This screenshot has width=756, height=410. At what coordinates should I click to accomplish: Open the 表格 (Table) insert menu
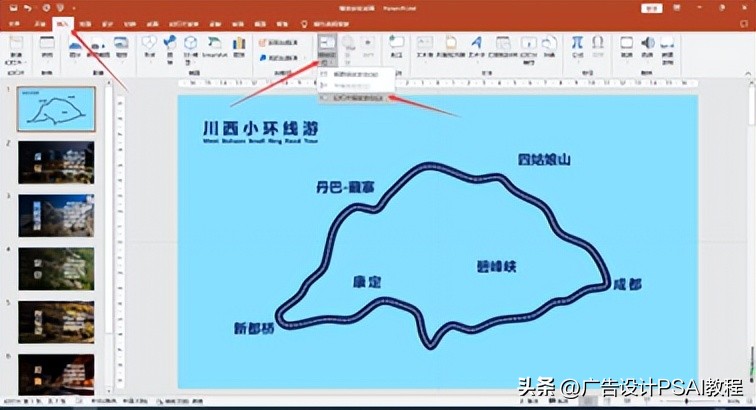(x=47, y=48)
